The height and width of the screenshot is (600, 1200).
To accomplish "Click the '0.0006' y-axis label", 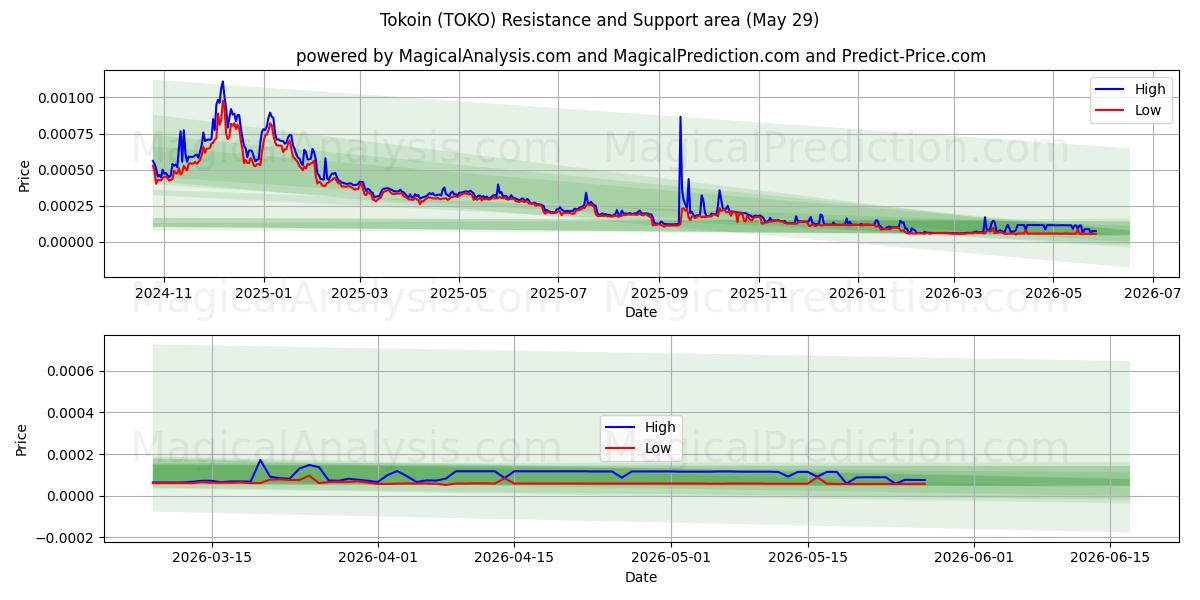I will pos(71,371).
